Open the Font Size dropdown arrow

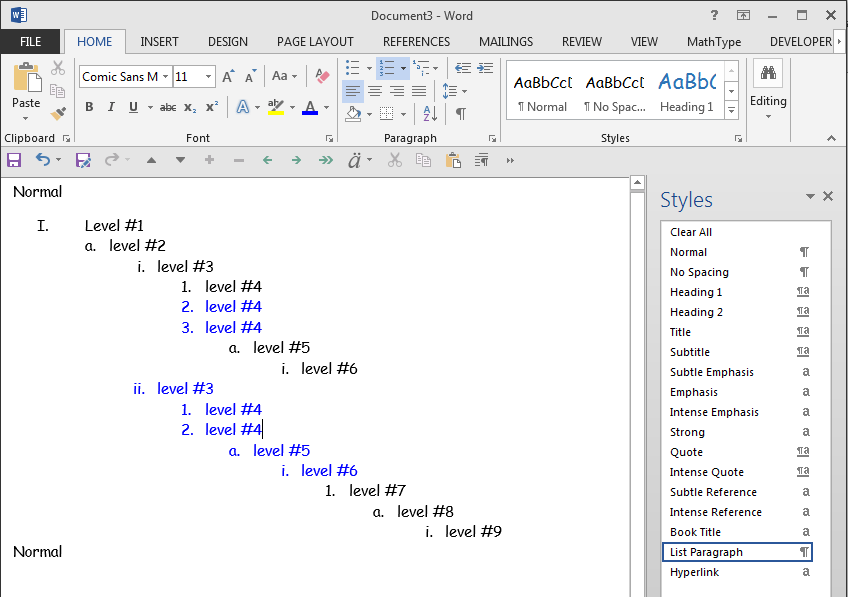(208, 75)
